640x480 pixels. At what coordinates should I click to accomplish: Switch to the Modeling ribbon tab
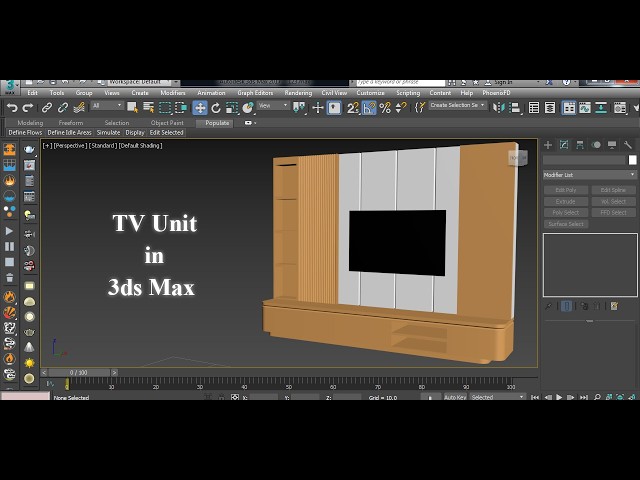click(30, 123)
